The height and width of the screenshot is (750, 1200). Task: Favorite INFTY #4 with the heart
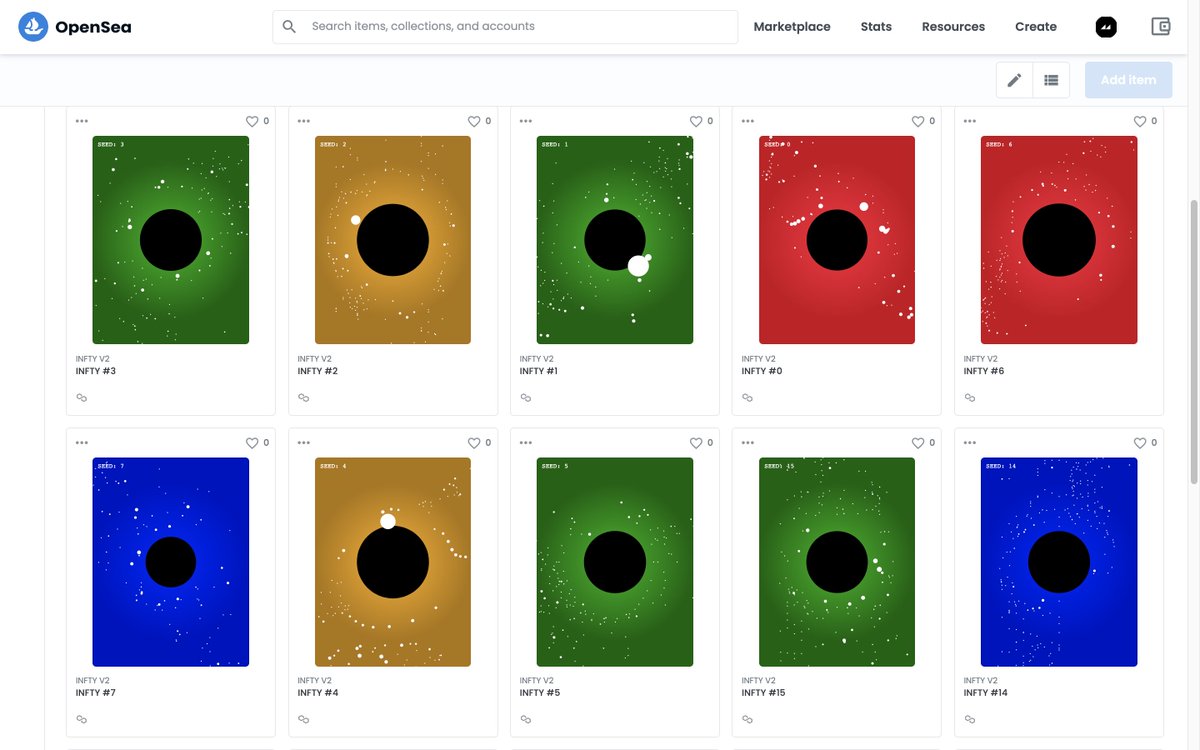click(x=474, y=443)
